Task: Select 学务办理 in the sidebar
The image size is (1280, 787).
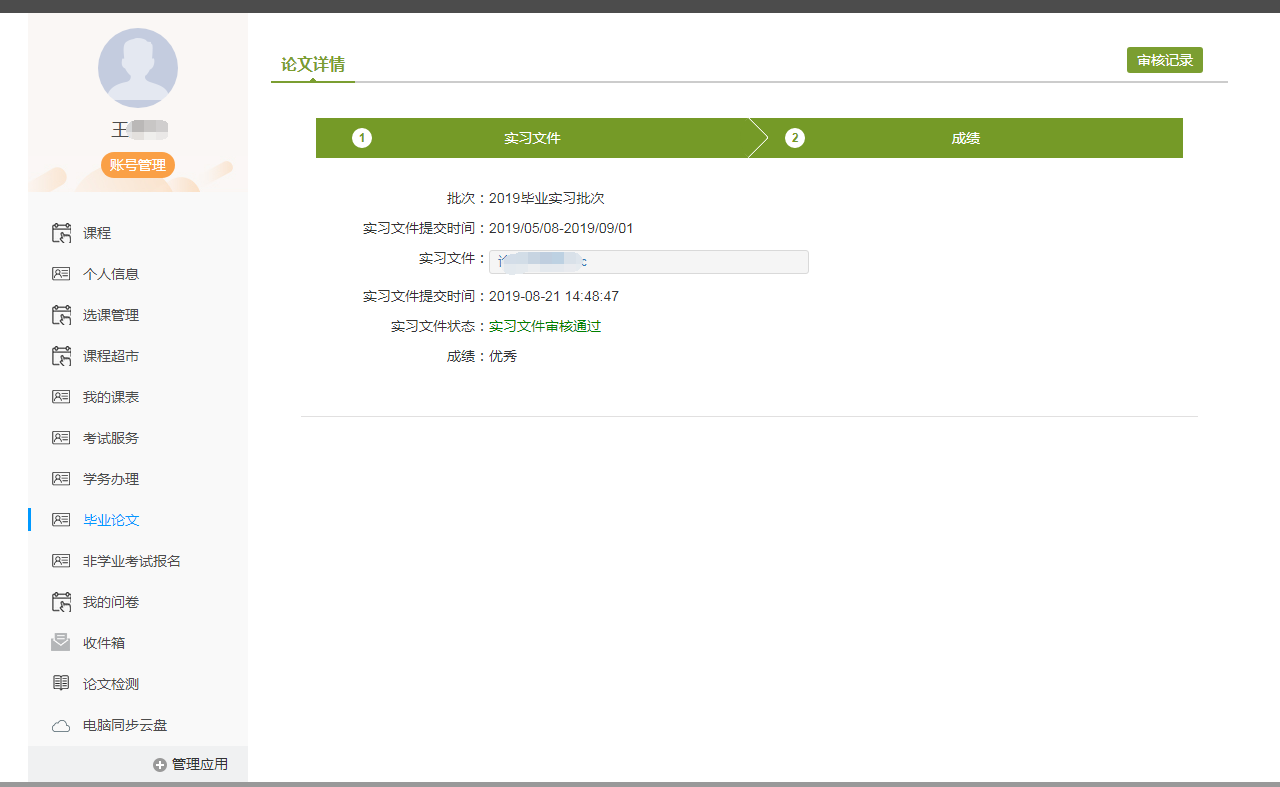Action: coord(110,479)
